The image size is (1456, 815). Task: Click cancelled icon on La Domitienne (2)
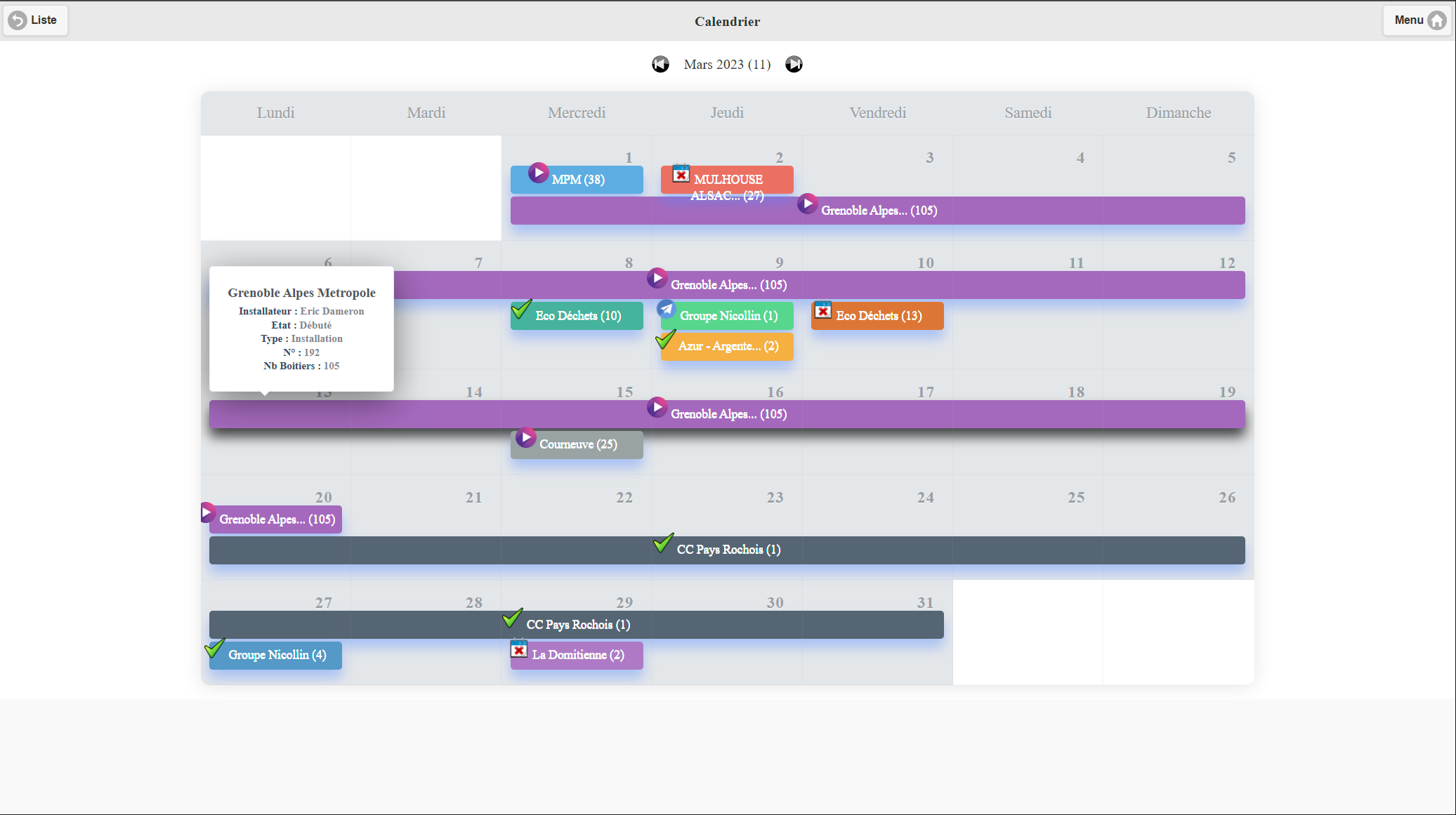(518, 649)
